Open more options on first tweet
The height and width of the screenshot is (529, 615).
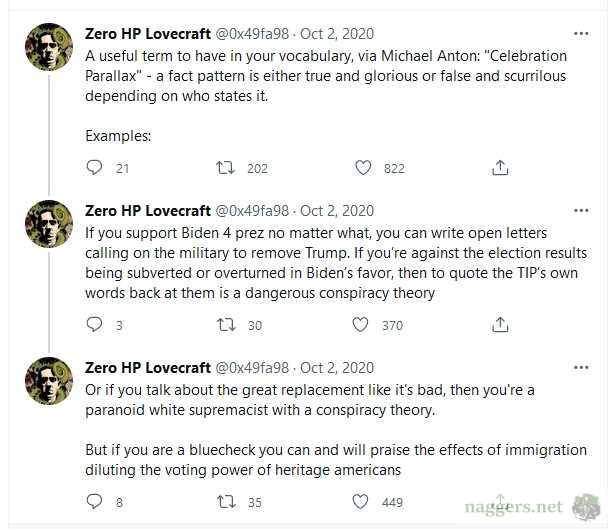click(581, 34)
